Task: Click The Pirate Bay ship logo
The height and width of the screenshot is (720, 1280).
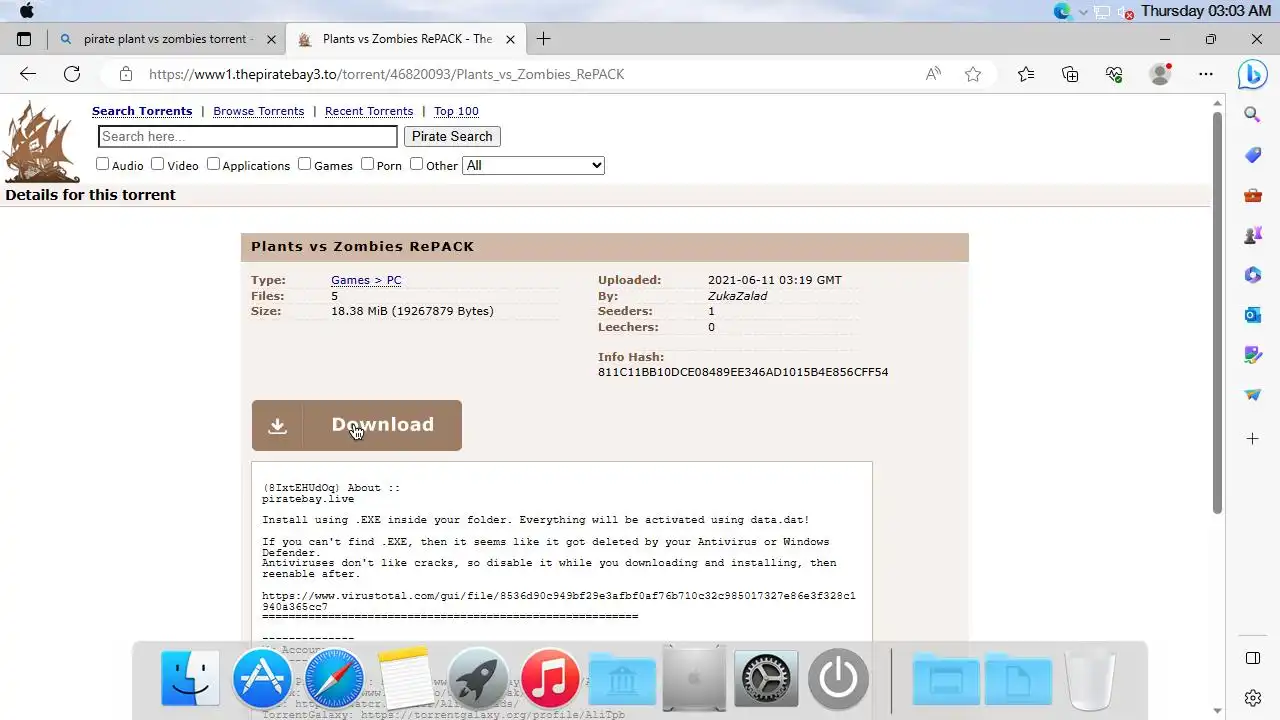Action: tap(41, 141)
